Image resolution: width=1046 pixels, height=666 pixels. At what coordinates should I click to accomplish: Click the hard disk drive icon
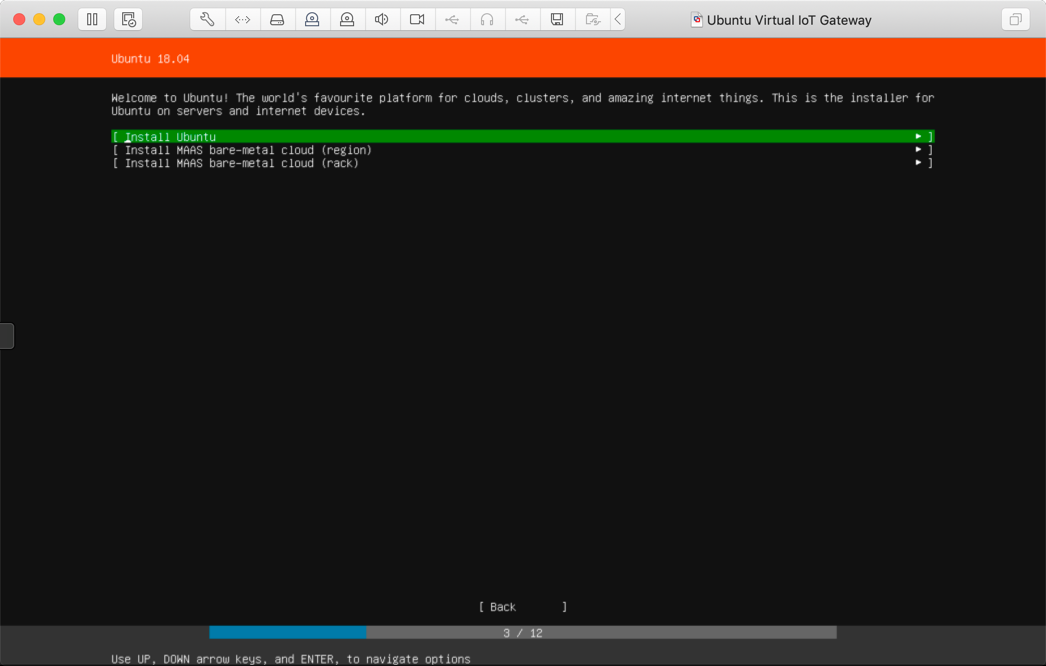coord(278,19)
